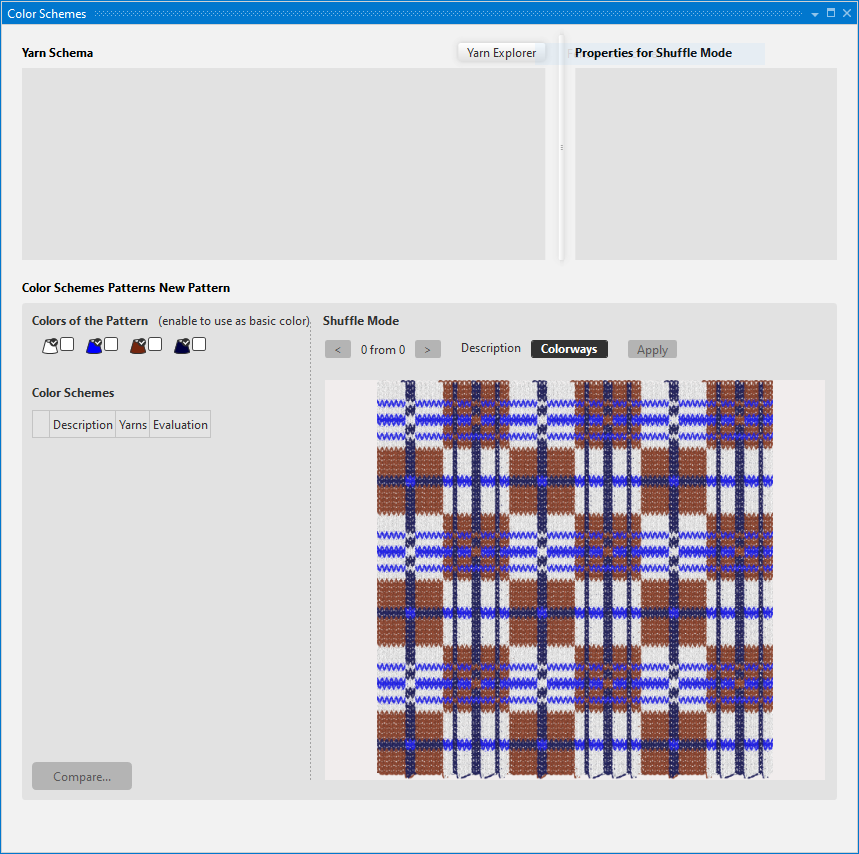Go to previous shuffle variant arrow
Image resolution: width=859 pixels, height=854 pixels.
338,350
